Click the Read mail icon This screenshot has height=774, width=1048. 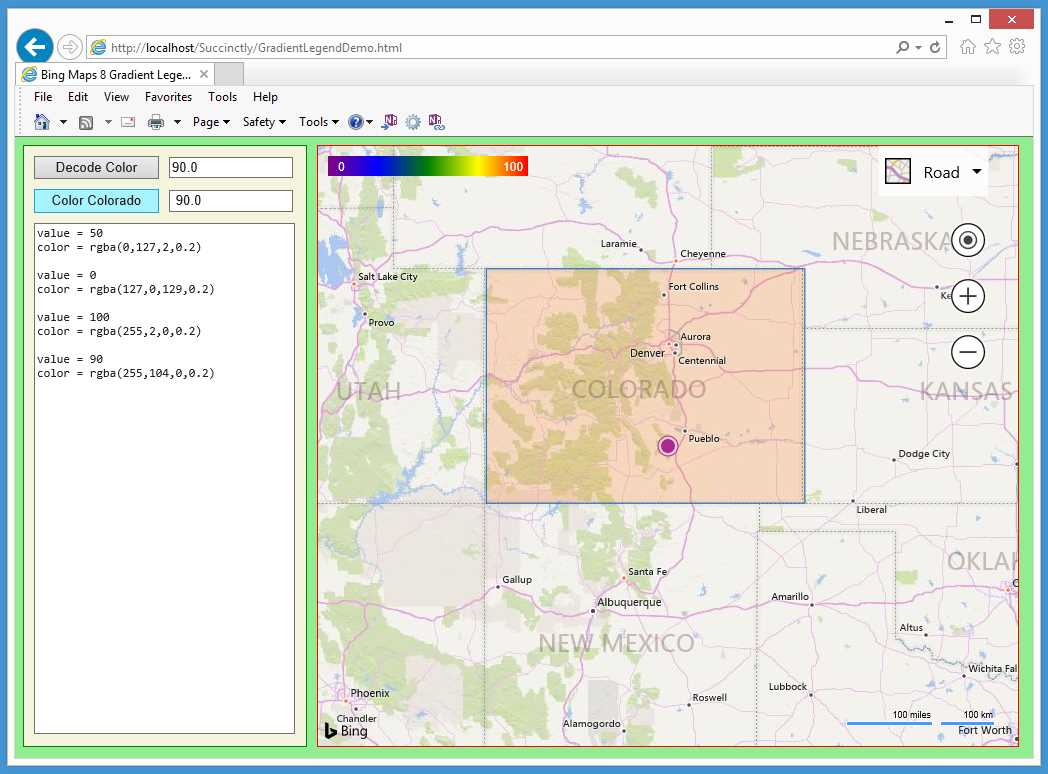click(x=128, y=122)
